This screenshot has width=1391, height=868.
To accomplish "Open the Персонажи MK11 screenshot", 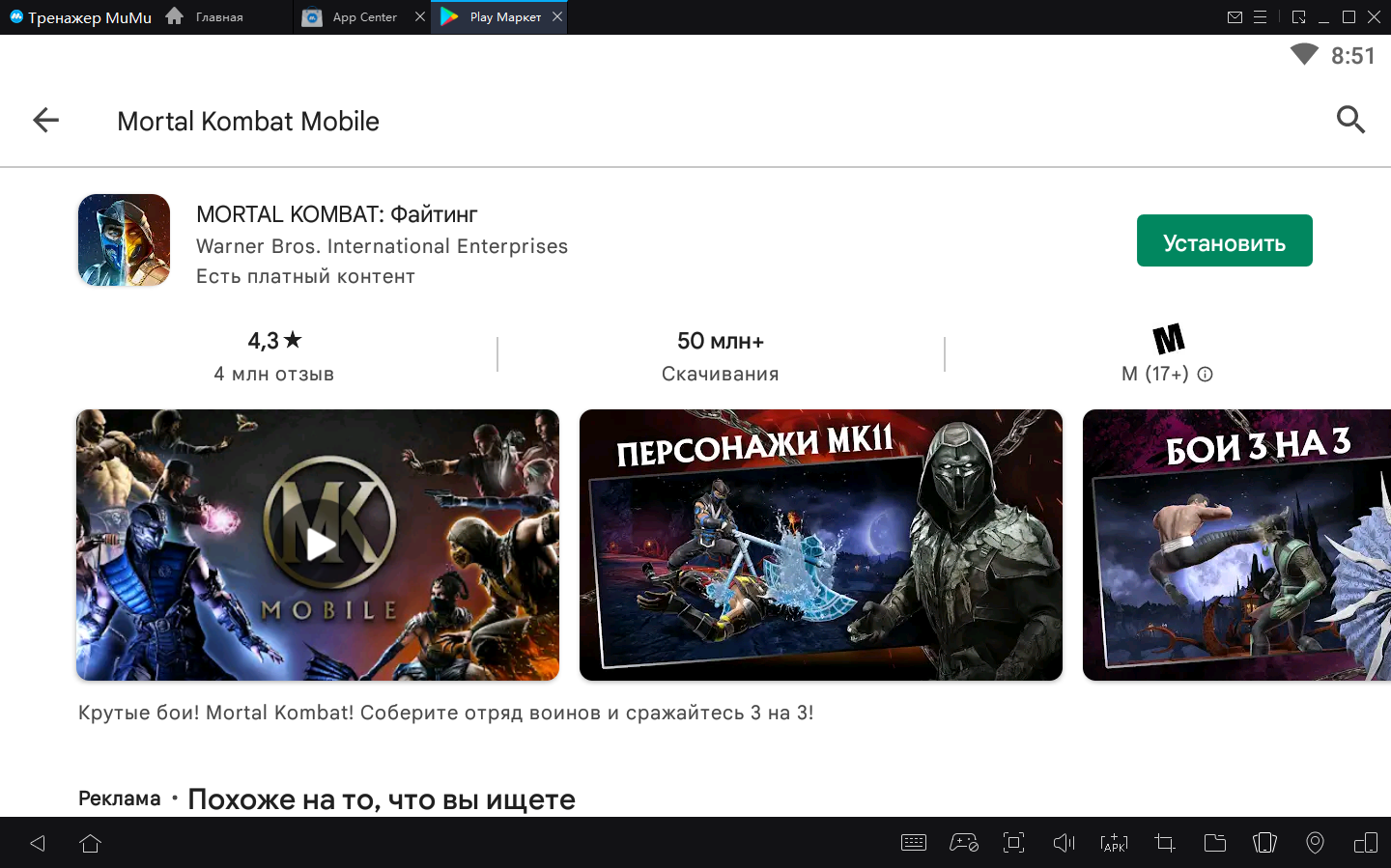I will tap(820, 545).
